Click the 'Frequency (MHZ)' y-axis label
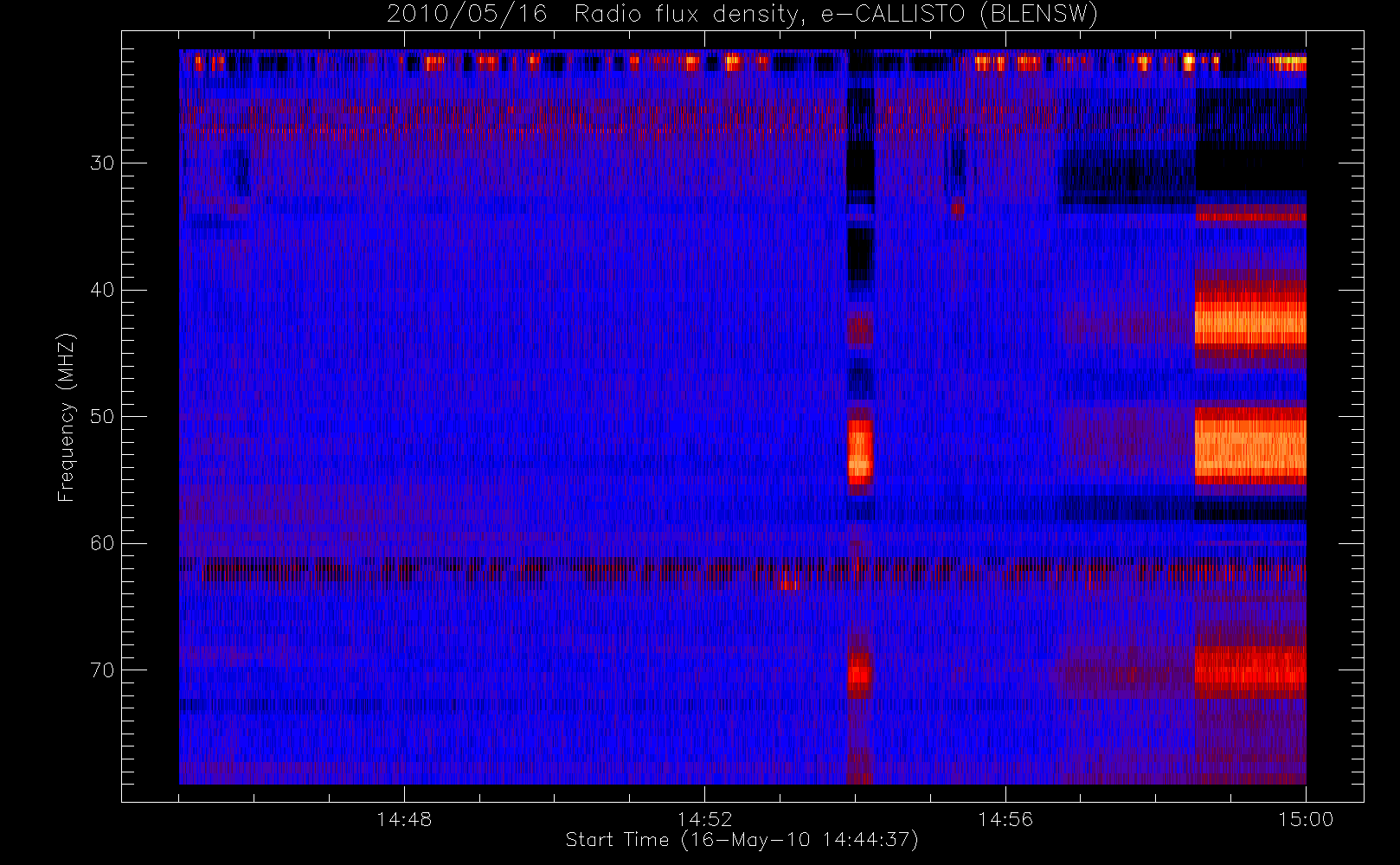Viewport: 1400px width, 865px height. (67, 417)
